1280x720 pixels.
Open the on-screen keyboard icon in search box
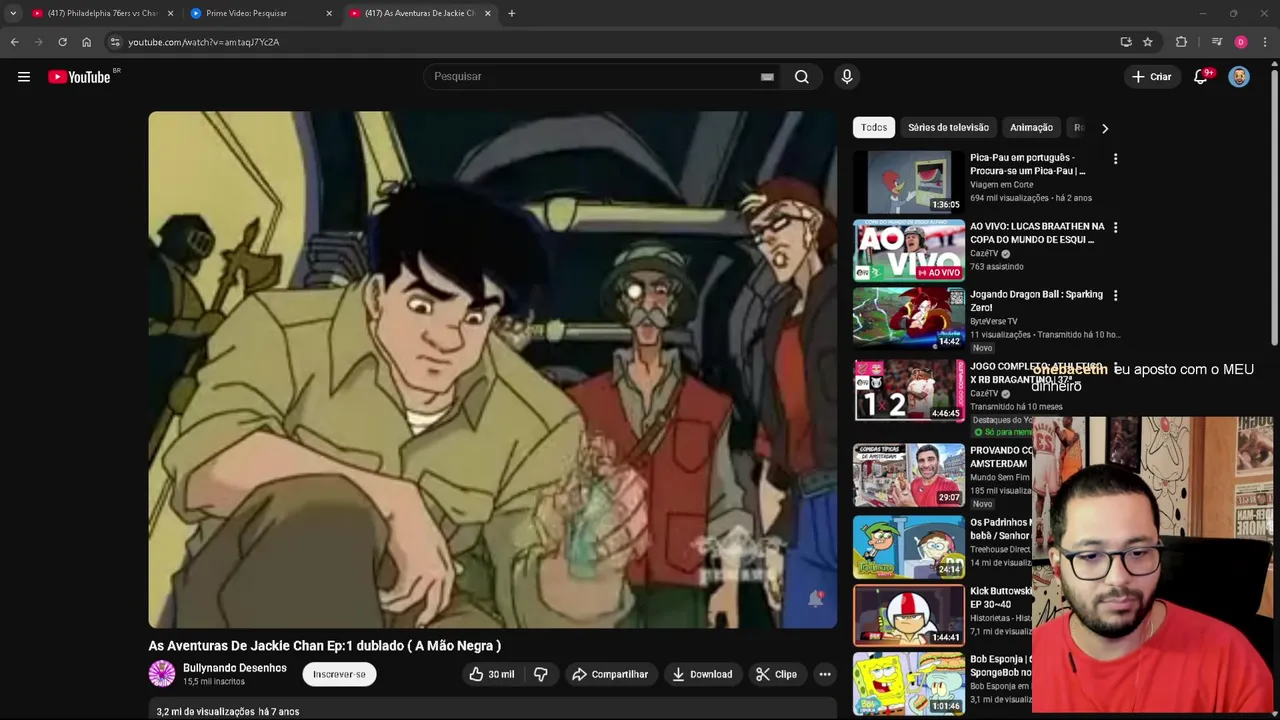[x=767, y=77]
